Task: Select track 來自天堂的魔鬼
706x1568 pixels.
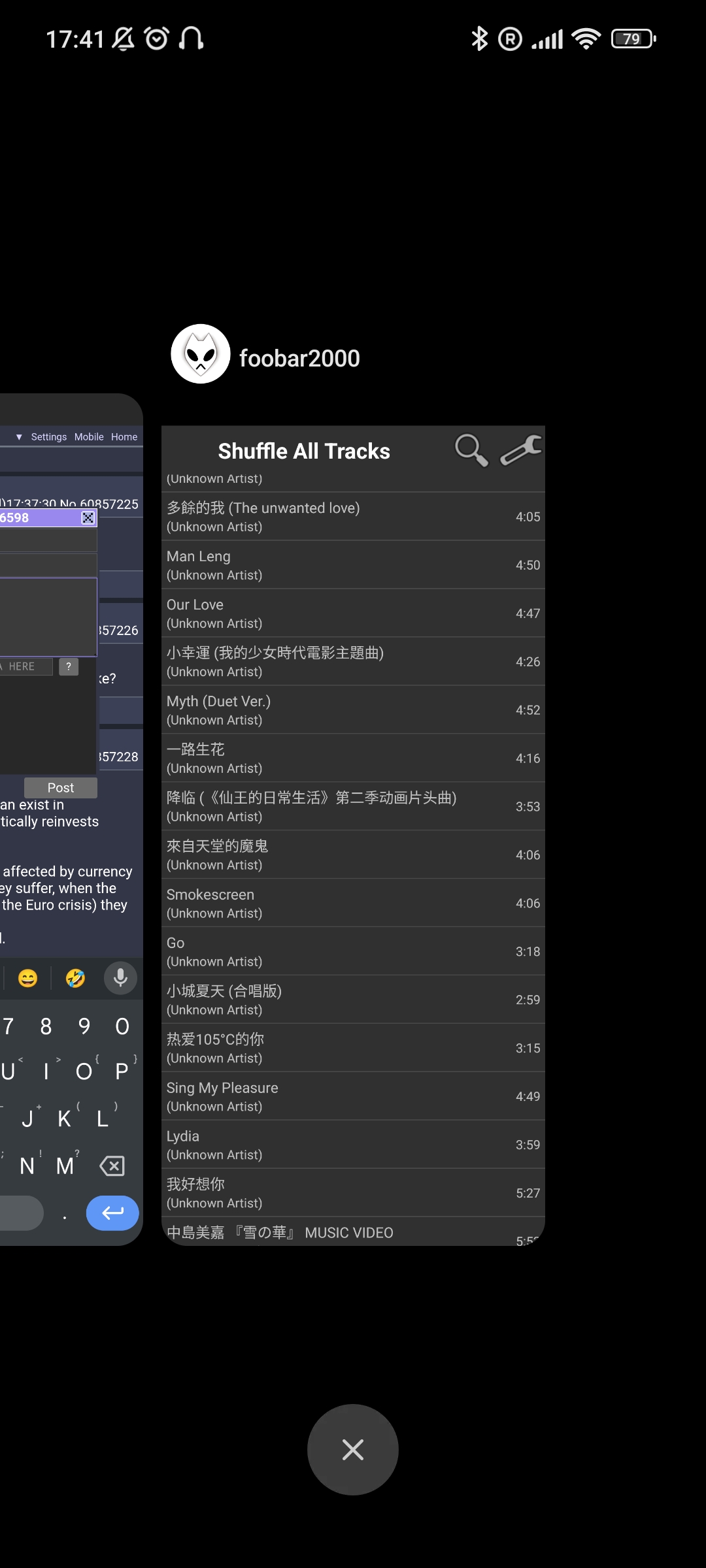Action: [353, 855]
